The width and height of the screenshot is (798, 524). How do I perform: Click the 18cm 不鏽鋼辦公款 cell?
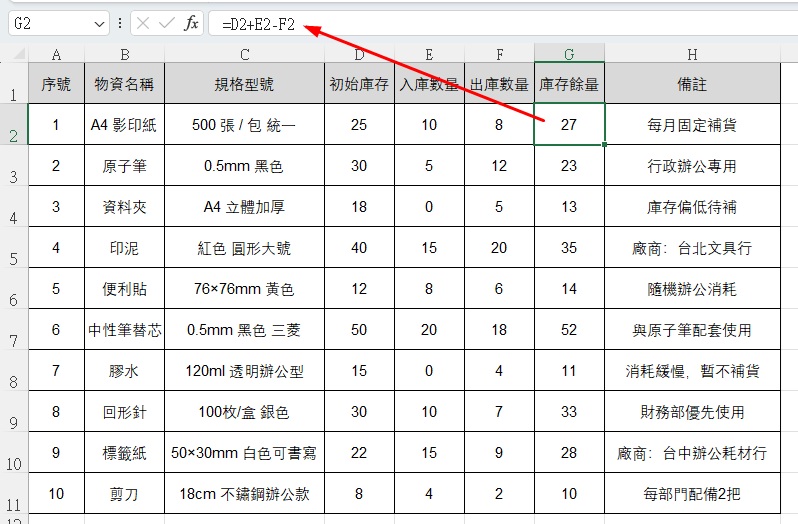pyautogui.click(x=244, y=493)
